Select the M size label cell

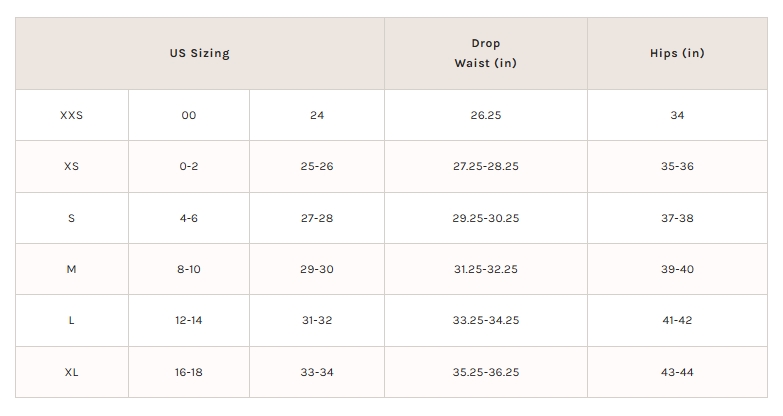point(71,269)
